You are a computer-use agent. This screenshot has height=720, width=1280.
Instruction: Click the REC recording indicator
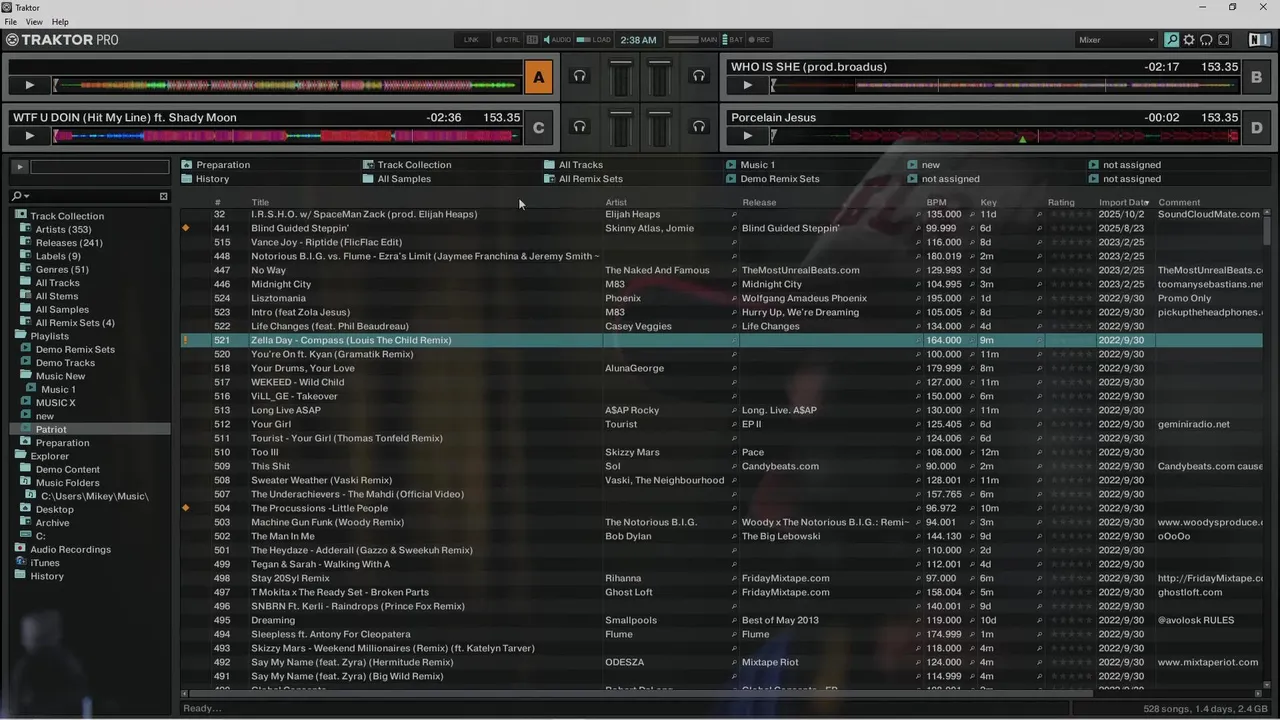pyautogui.click(x=759, y=40)
